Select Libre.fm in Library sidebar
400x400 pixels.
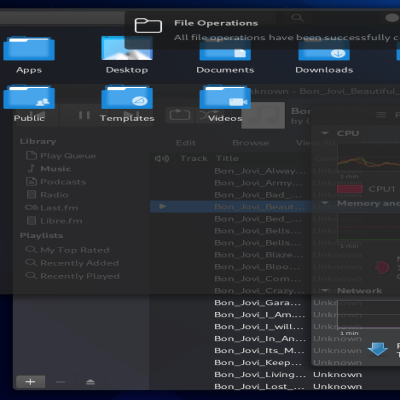point(54,221)
